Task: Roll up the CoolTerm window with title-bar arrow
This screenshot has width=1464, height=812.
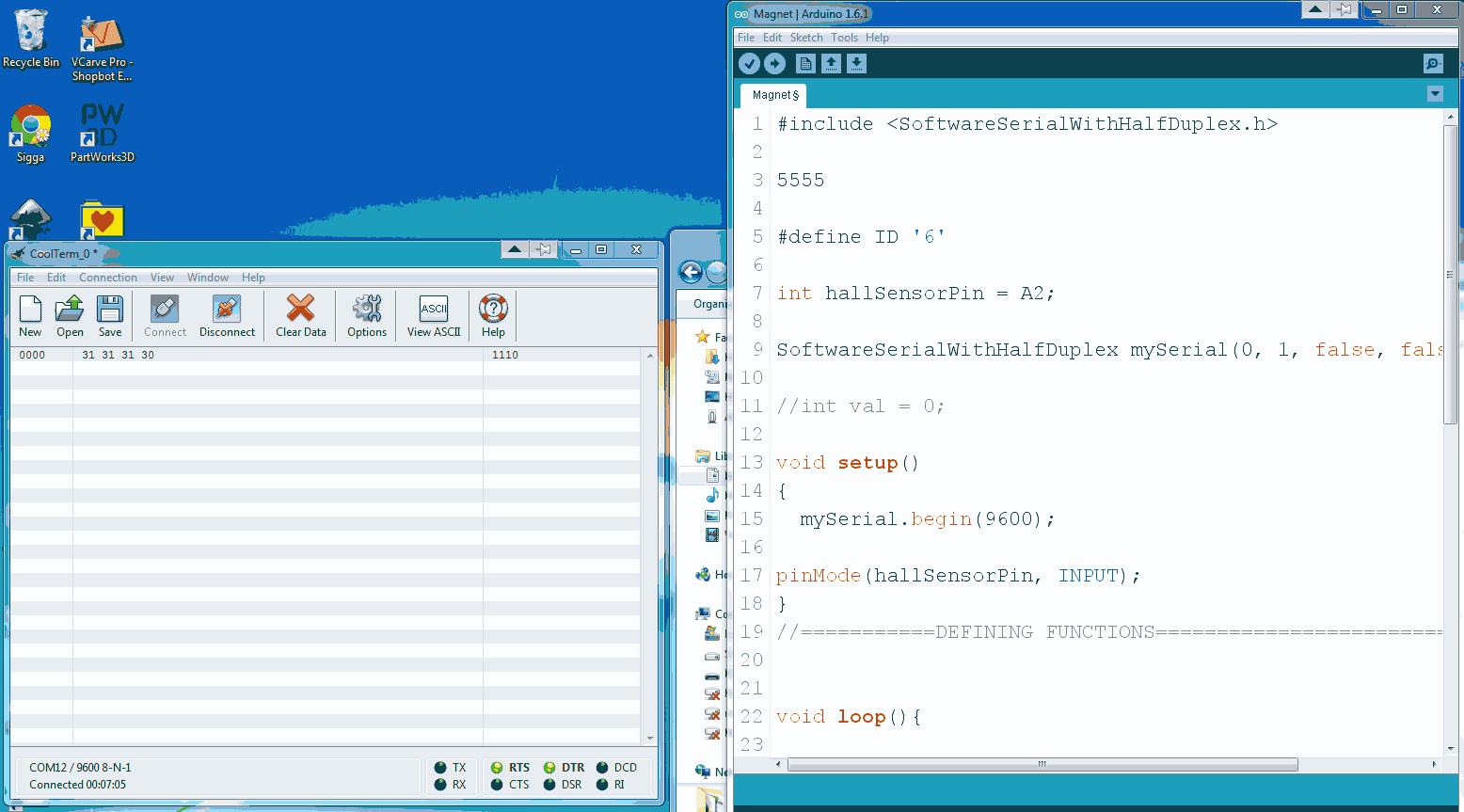Action: pyautogui.click(x=515, y=249)
